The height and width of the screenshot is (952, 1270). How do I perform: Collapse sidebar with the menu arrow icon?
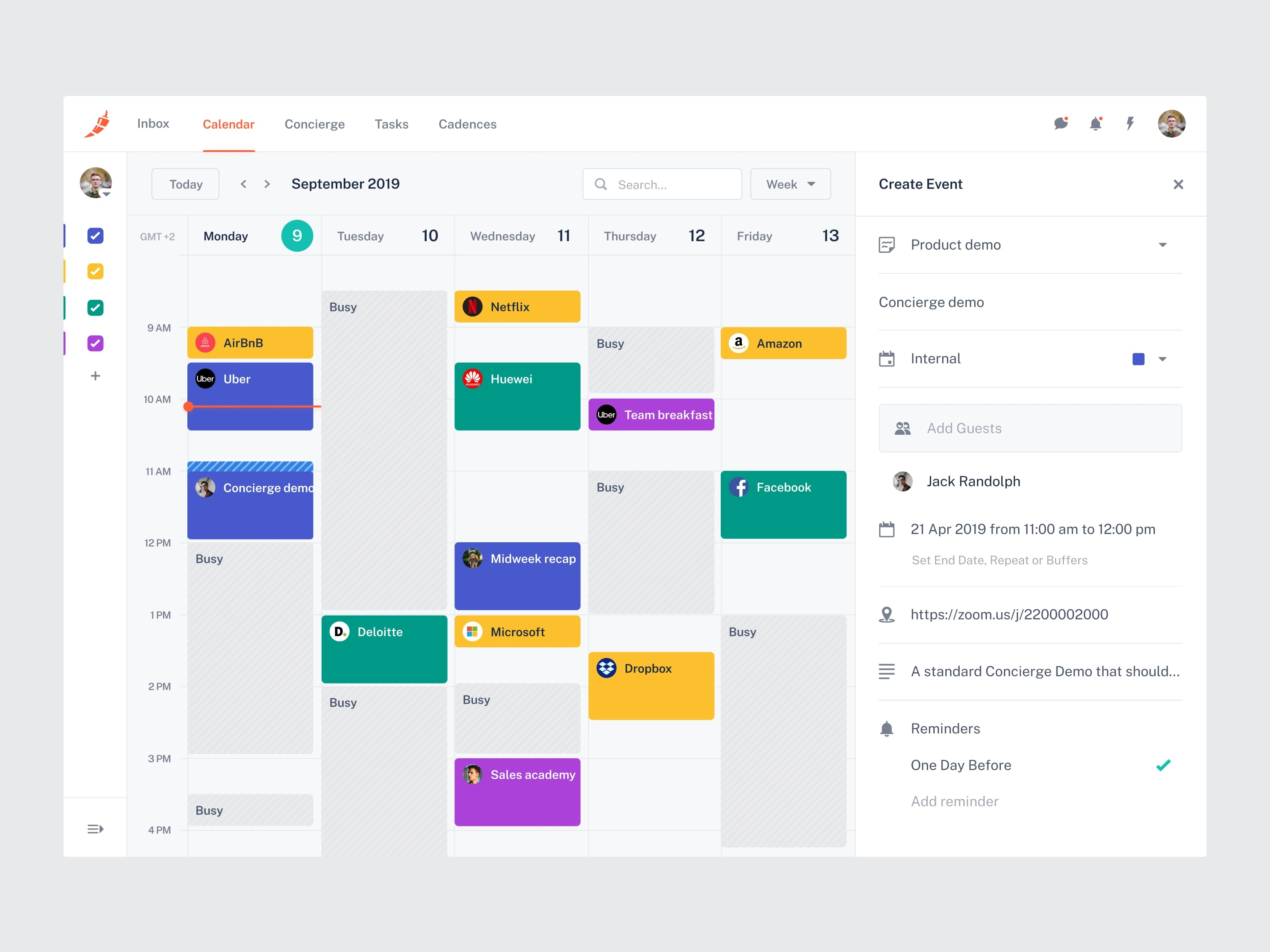pyautogui.click(x=95, y=829)
